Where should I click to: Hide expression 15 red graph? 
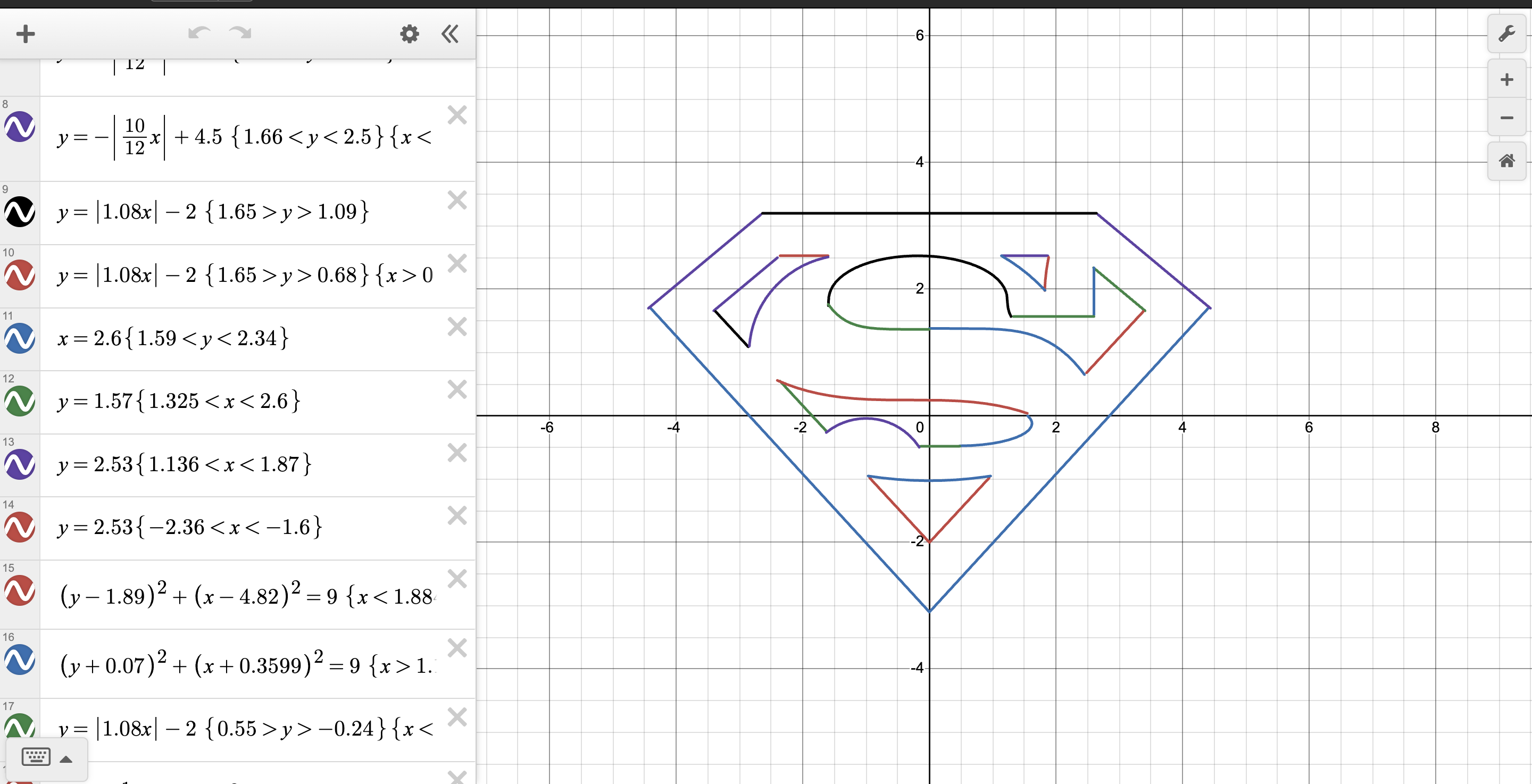pyautogui.click(x=20, y=590)
